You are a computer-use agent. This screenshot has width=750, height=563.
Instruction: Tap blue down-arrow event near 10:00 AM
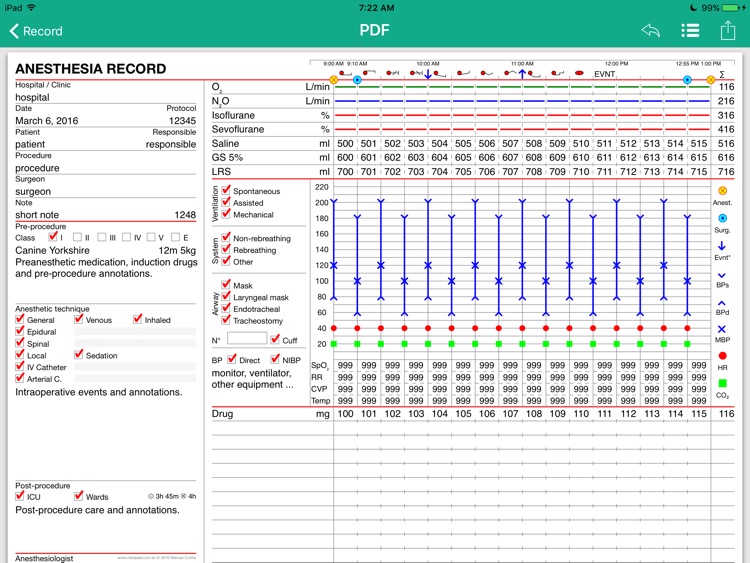(428, 74)
